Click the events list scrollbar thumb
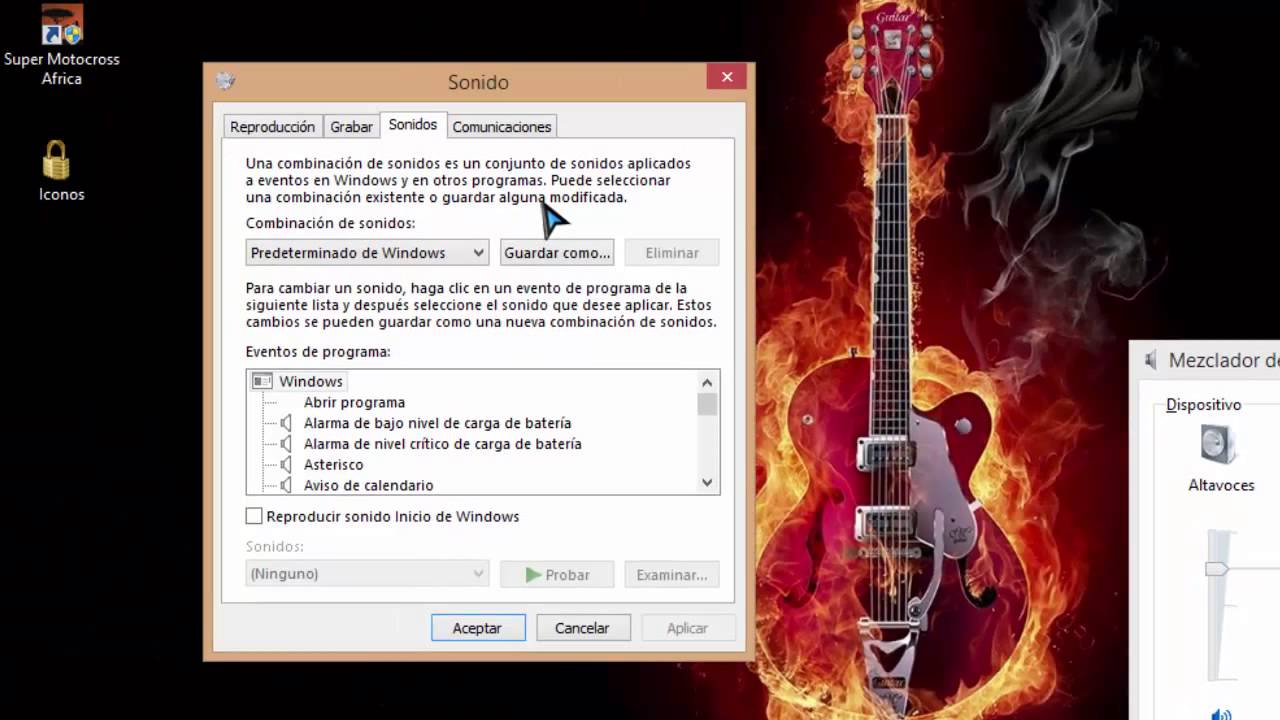Image resolution: width=1280 pixels, height=720 pixels. pos(707,404)
